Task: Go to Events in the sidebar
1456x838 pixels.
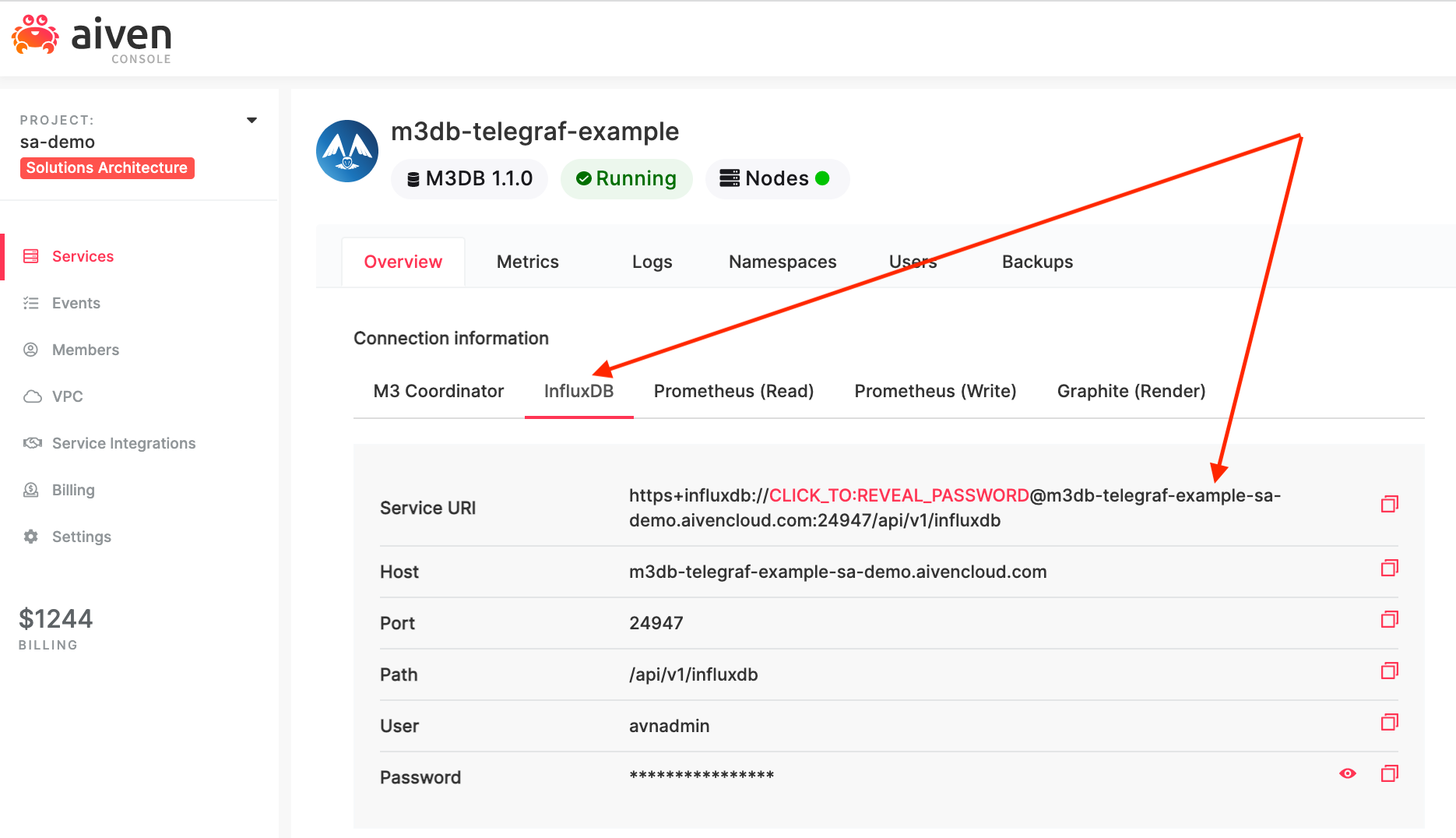Action: coord(76,303)
